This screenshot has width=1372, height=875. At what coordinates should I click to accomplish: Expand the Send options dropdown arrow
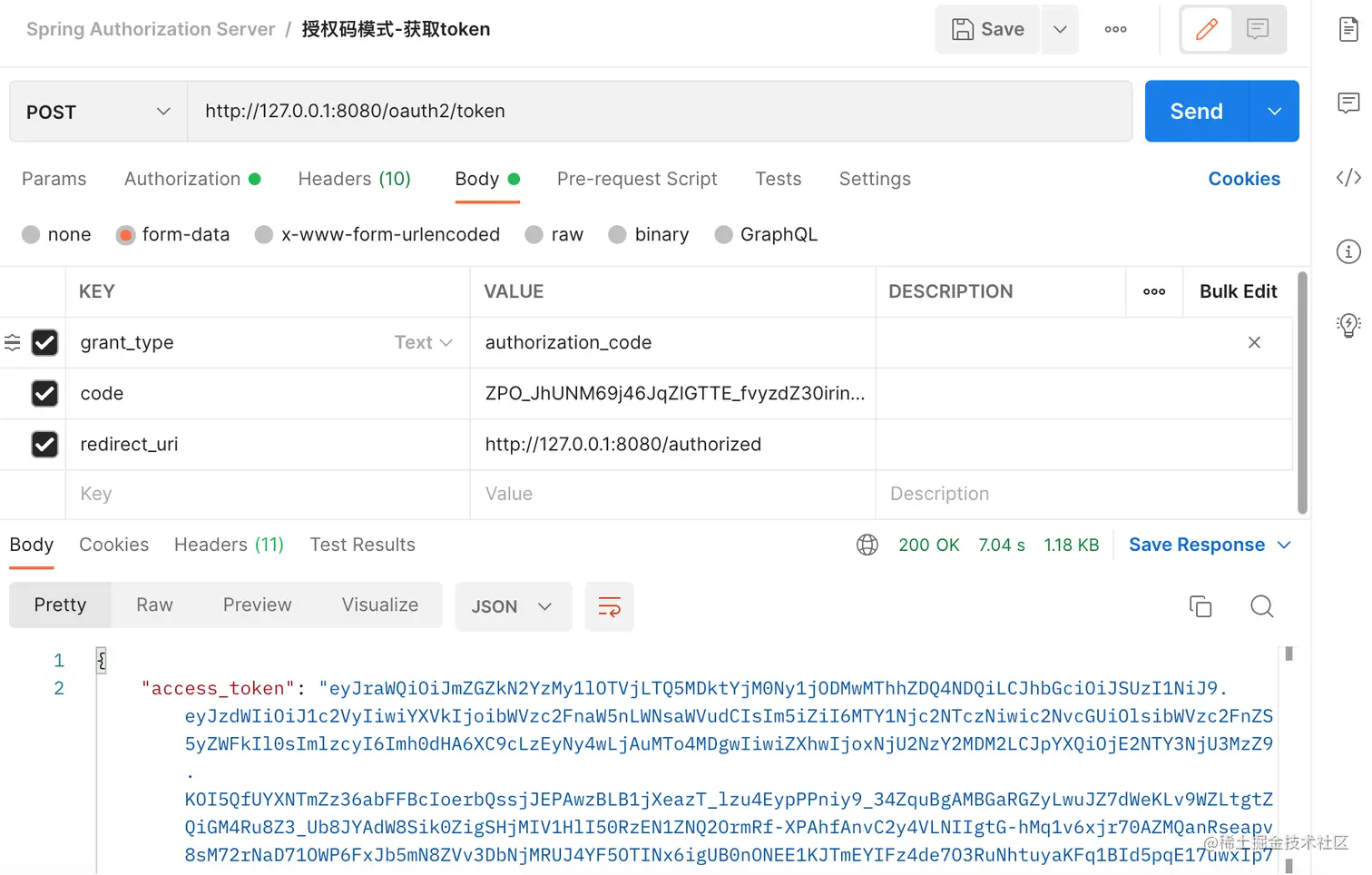(1274, 111)
